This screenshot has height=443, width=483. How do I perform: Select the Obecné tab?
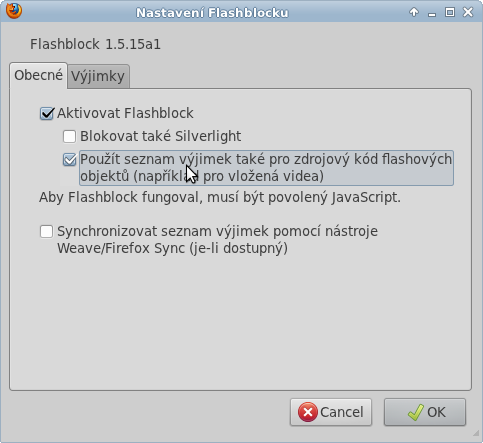(38, 75)
